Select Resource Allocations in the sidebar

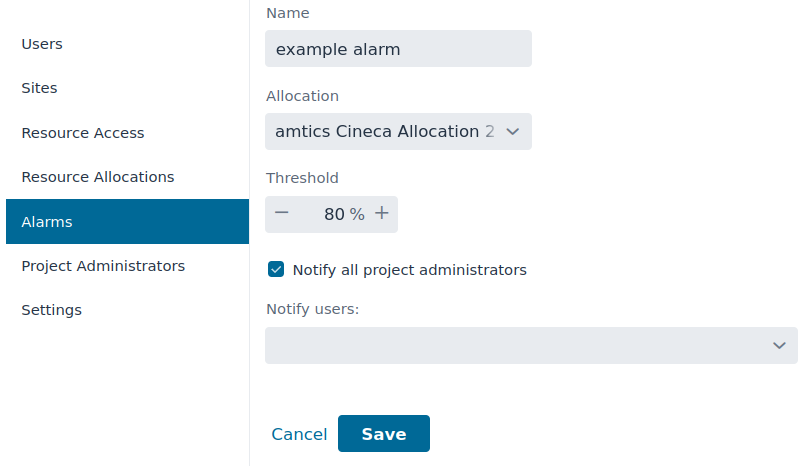pos(98,177)
